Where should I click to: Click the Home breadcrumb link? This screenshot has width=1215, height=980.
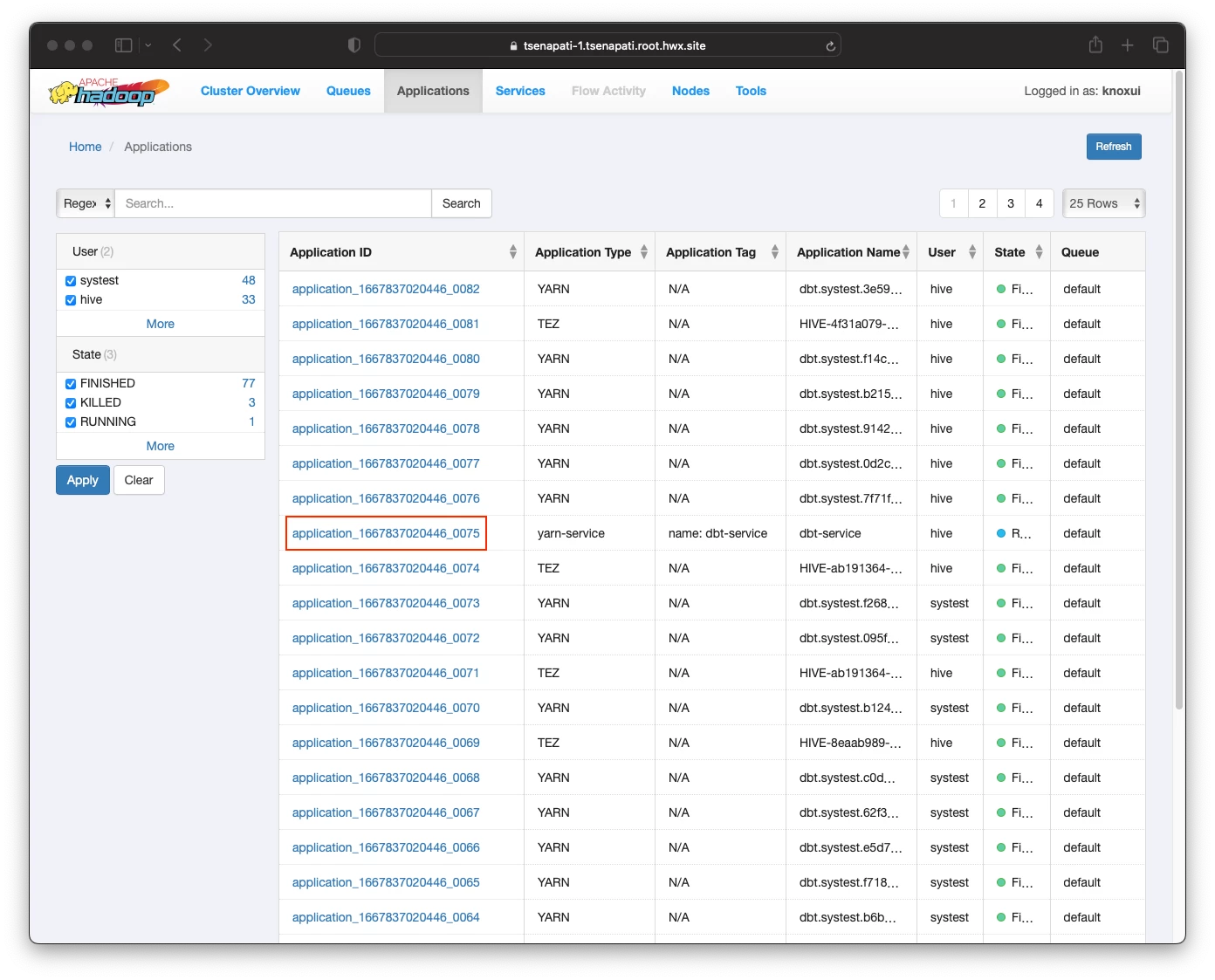pos(86,147)
